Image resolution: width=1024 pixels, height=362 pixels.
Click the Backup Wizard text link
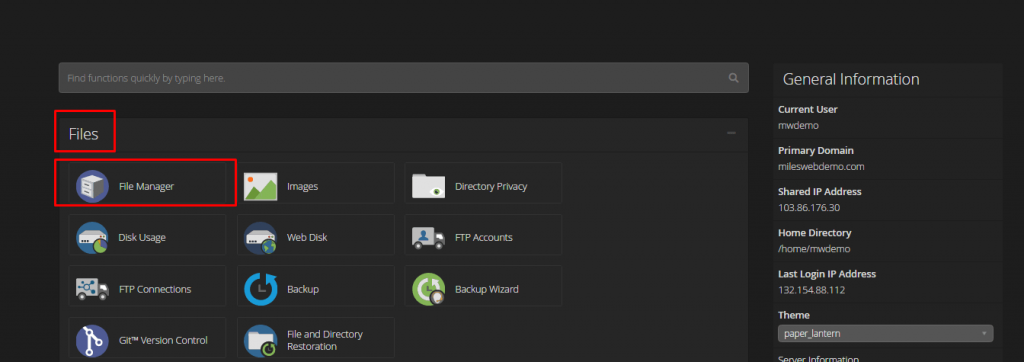487,289
